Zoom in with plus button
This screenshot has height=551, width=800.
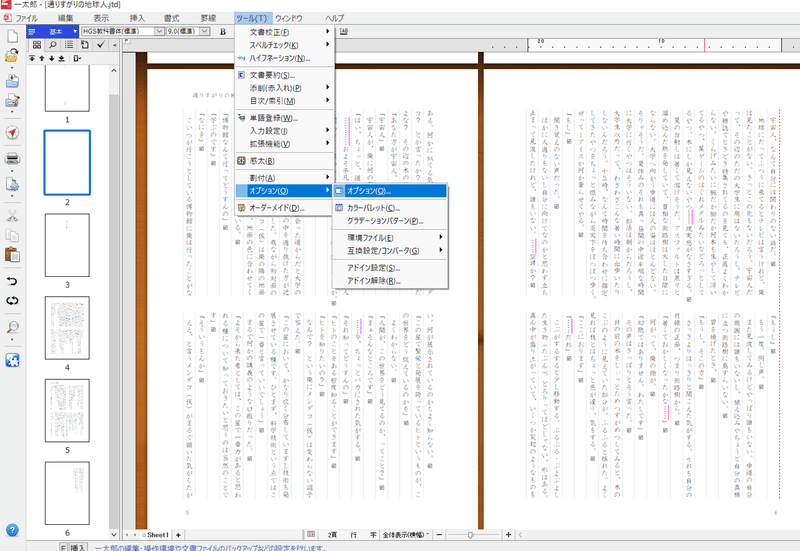point(508,535)
